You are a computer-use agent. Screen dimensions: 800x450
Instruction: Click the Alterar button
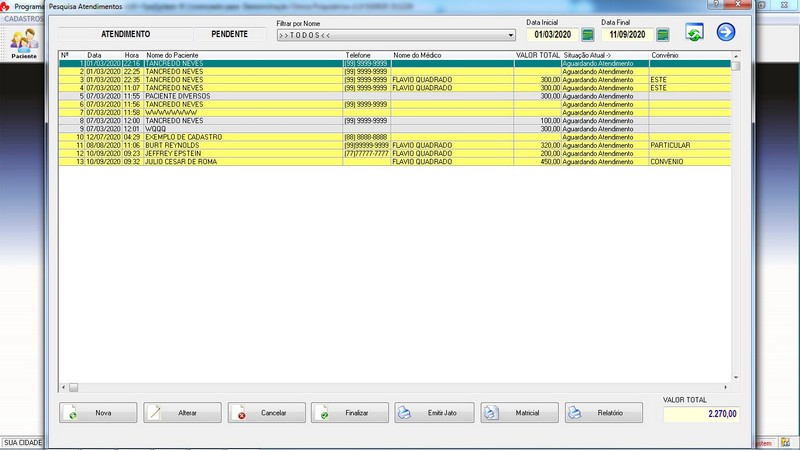point(182,413)
